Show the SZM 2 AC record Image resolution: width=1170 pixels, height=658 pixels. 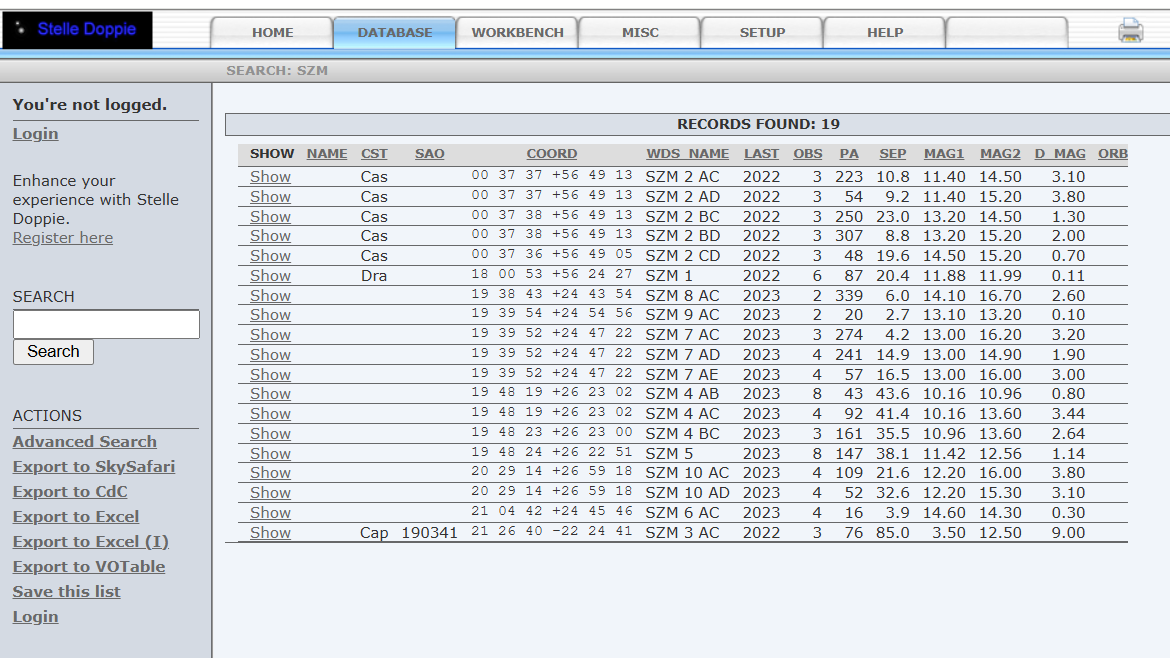click(x=270, y=177)
